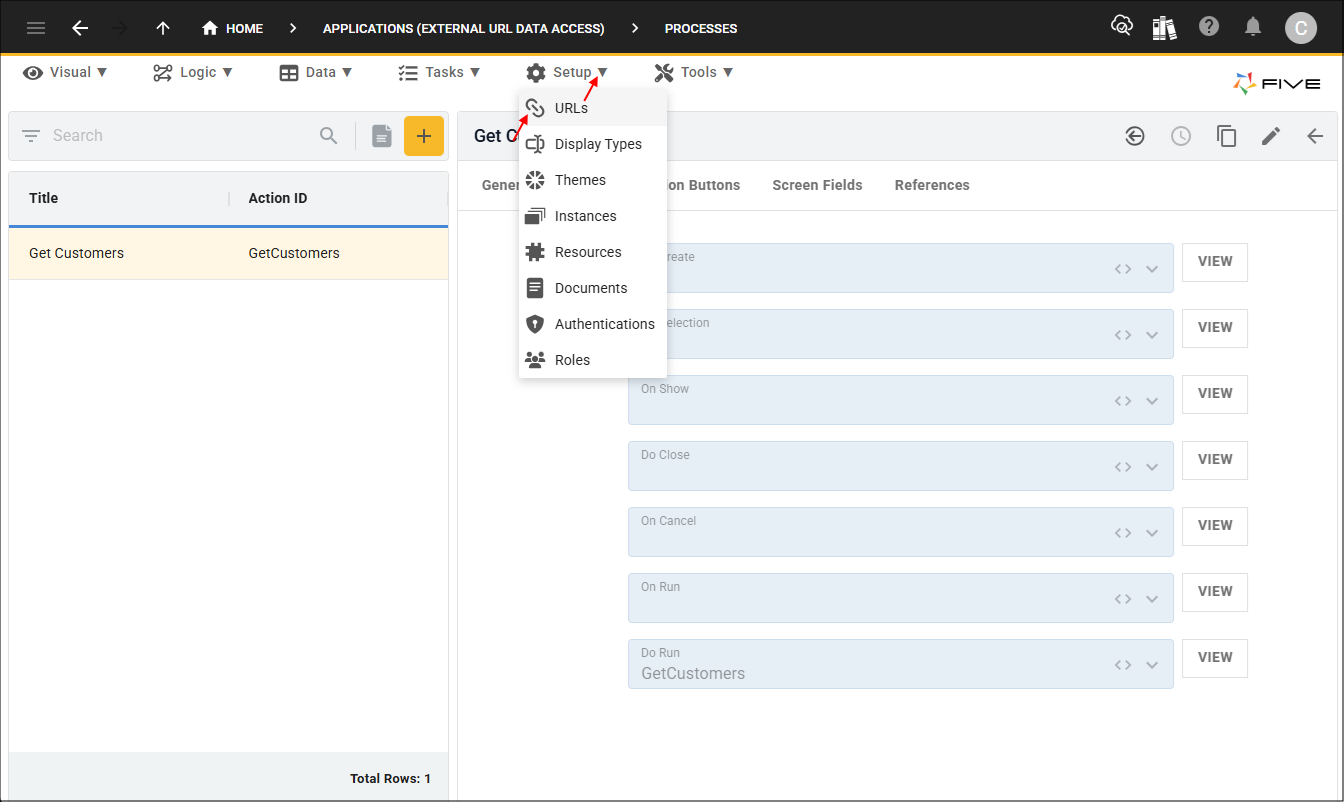1344x802 pixels.
Task: Click the cloud deploy icon
Action: (1122, 27)
